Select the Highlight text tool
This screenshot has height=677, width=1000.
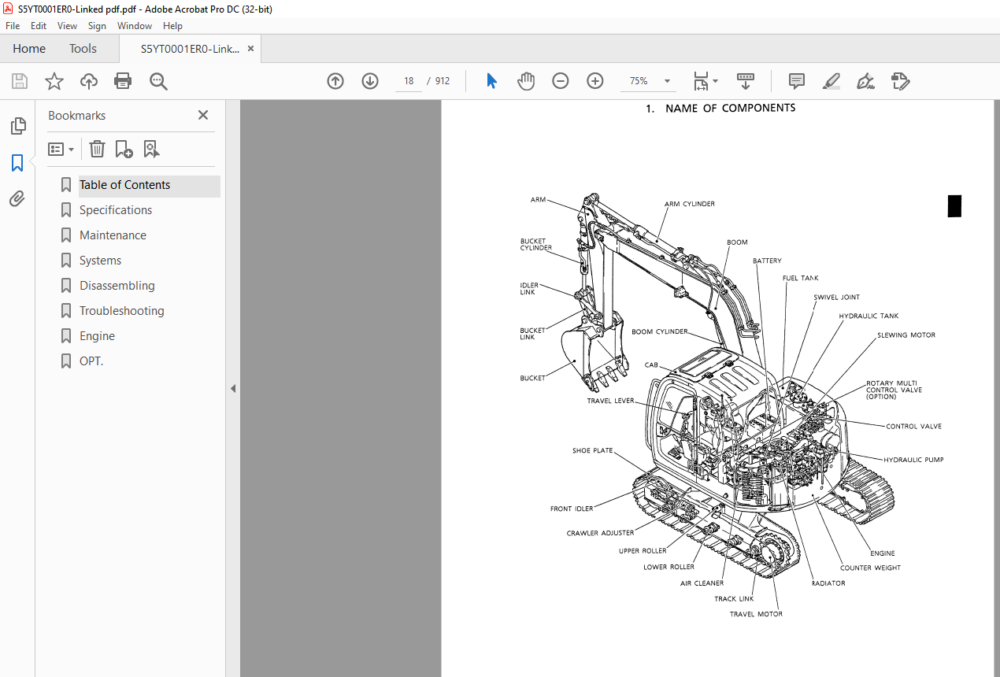click(x=831, y=81)
